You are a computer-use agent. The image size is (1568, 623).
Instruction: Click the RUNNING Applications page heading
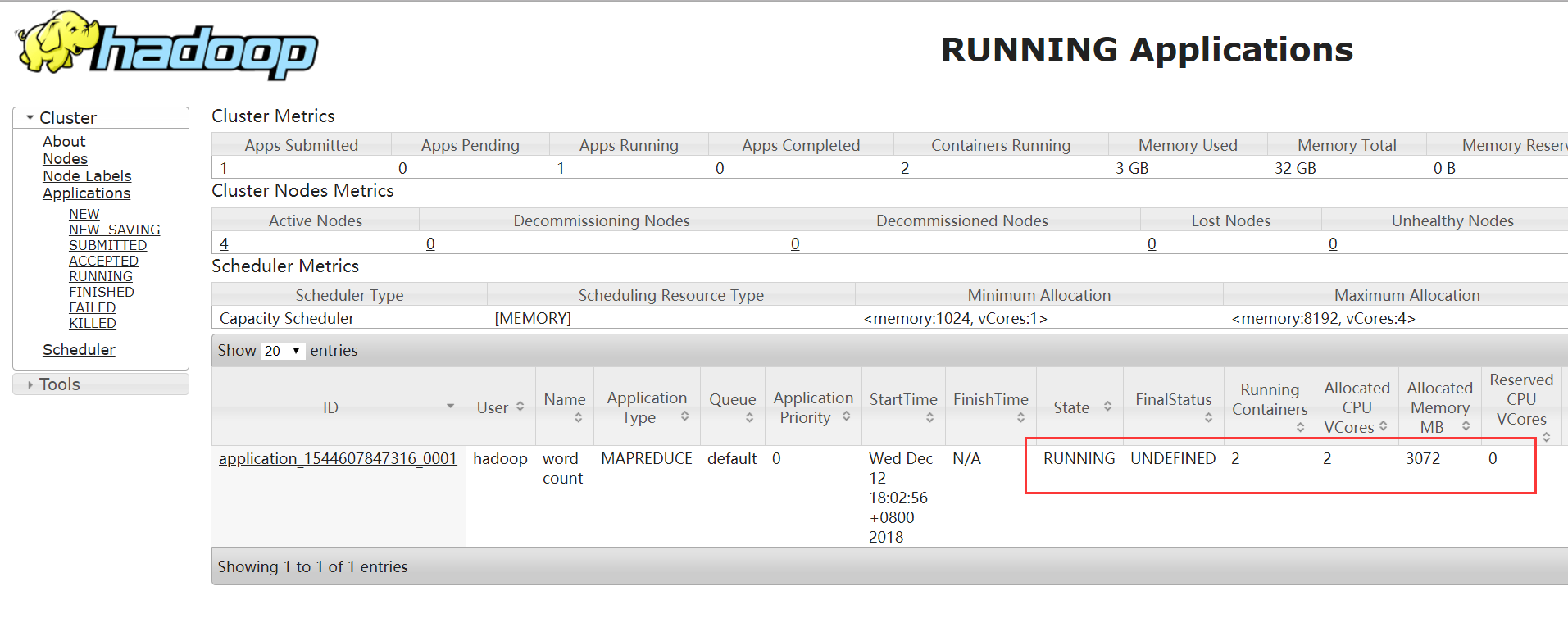(x=1147, y=49)
